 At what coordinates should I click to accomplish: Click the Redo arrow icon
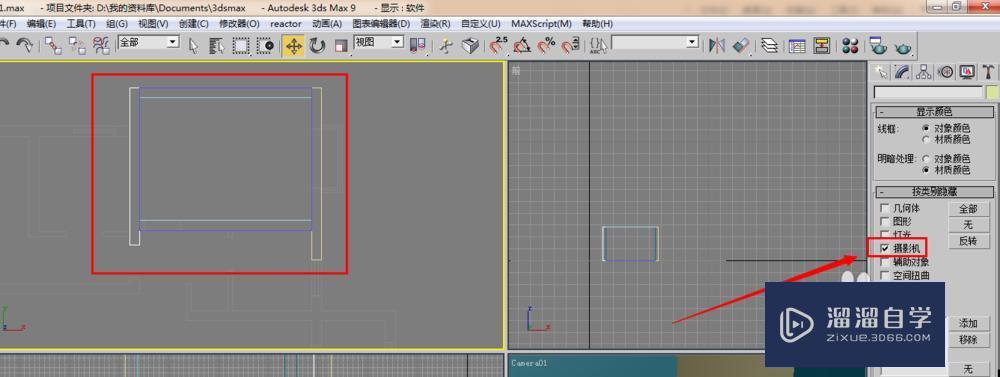click(x=24, y=45)
